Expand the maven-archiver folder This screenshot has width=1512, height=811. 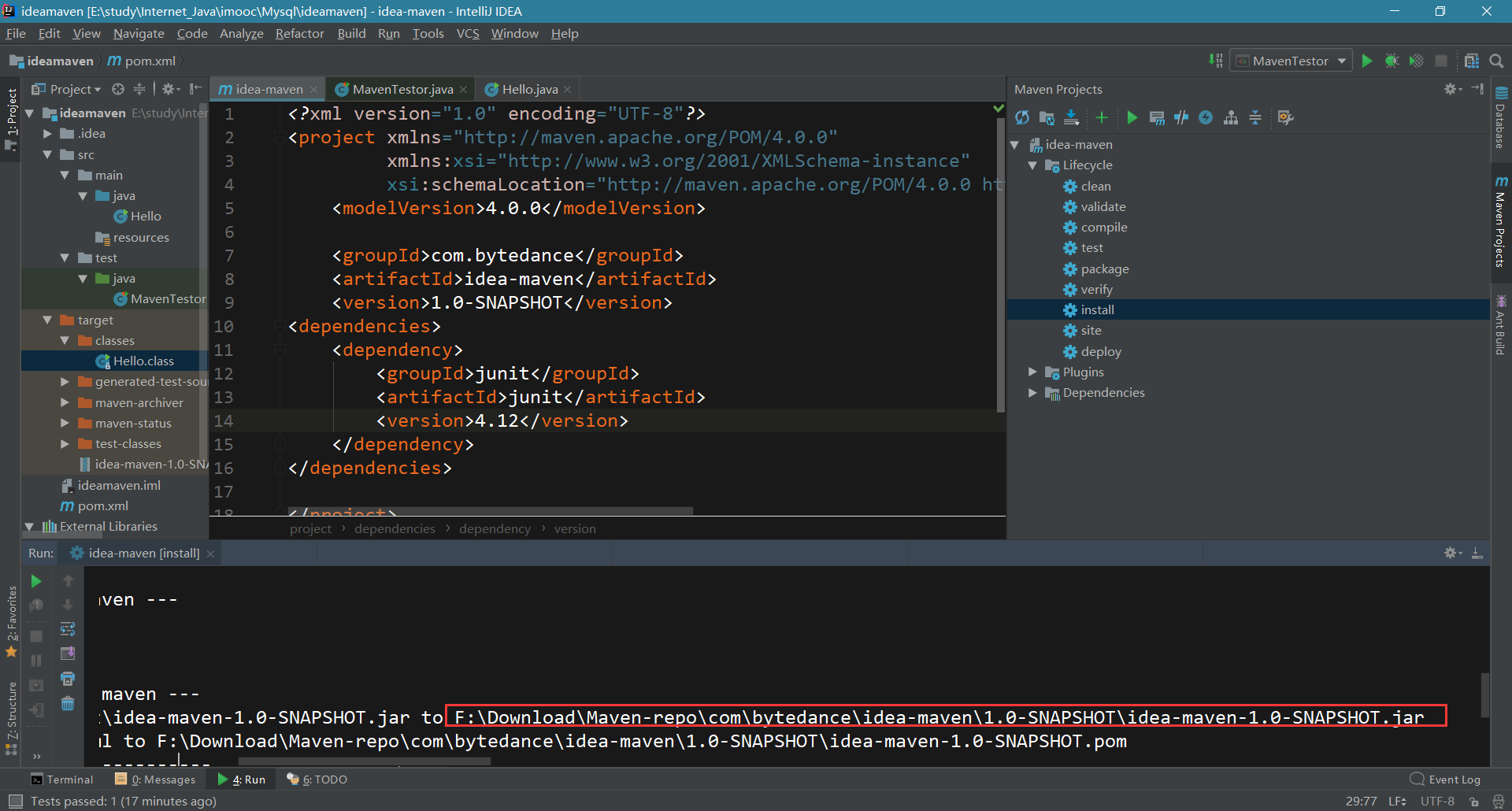pos(65,402)
